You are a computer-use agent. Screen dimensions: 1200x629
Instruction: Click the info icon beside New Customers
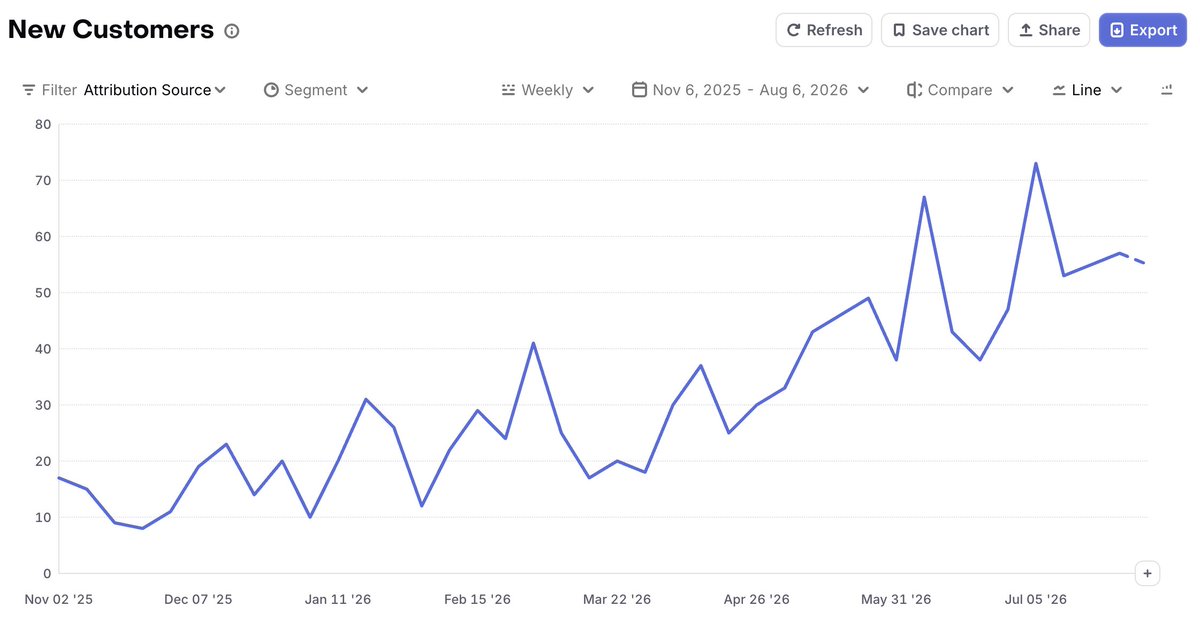click(x=232, y=31)
